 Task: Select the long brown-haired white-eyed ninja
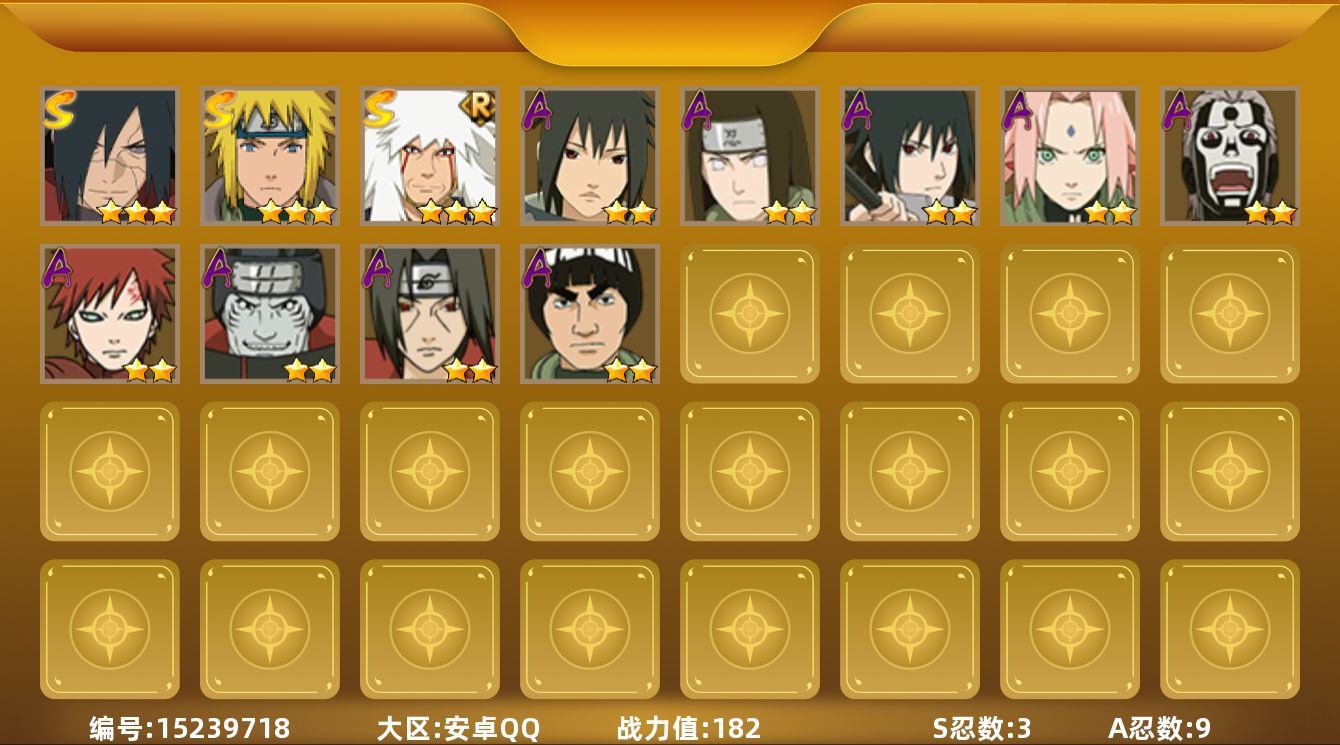[750, 155]
